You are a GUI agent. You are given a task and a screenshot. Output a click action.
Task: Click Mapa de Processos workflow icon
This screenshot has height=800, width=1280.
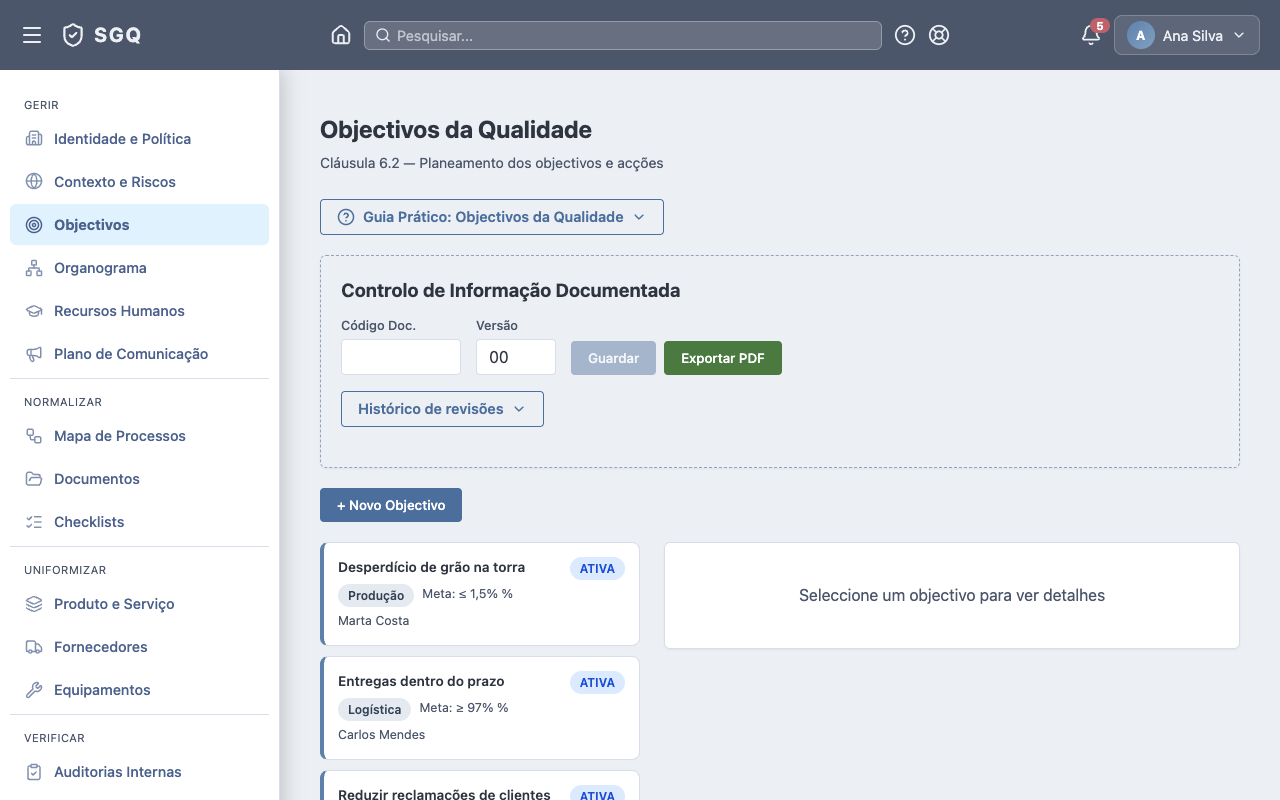34,436
